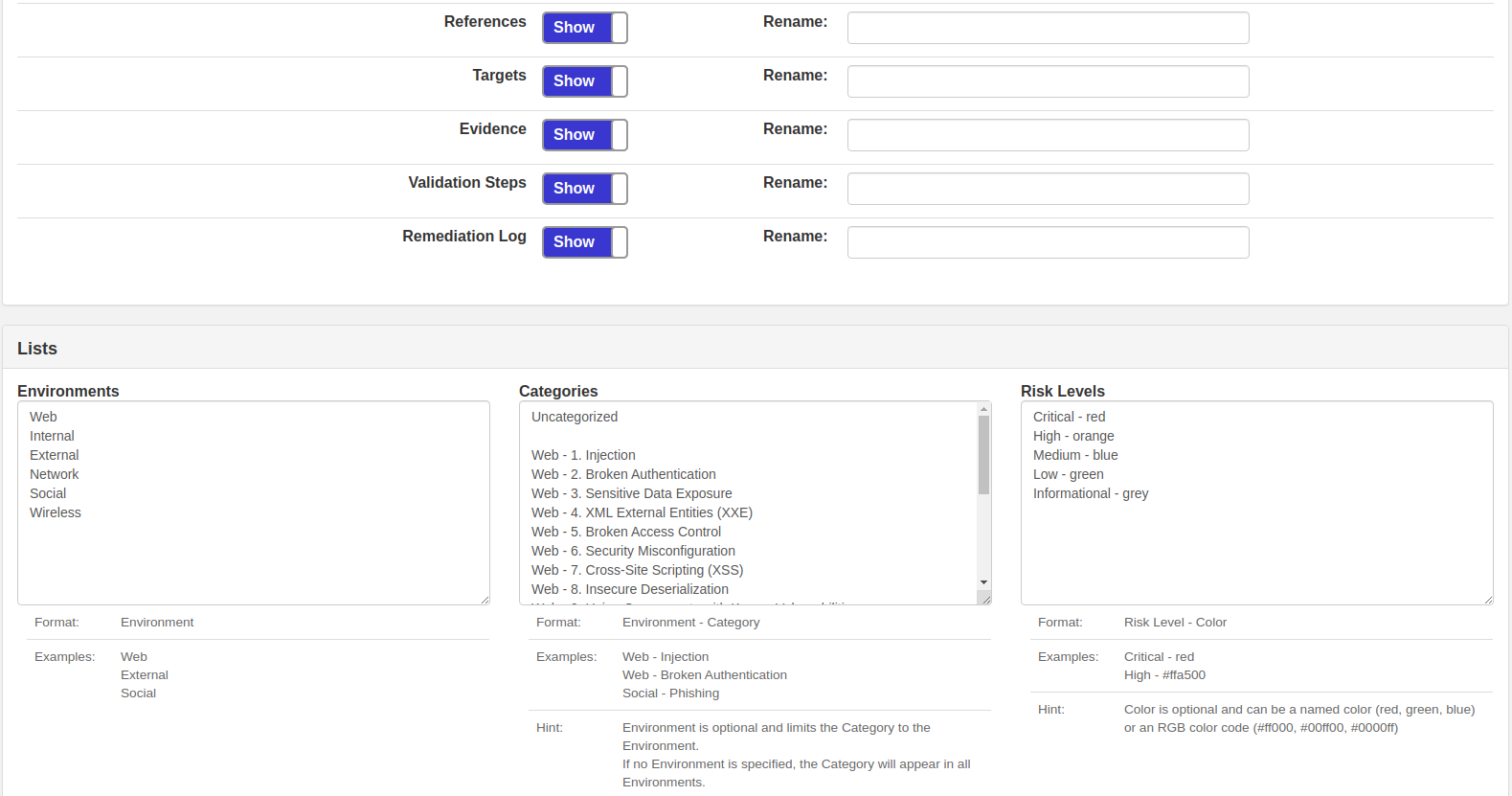1512x796 pixels.
Task: Click the 'Wireless' line in Environments list
Action: point(56,512)
